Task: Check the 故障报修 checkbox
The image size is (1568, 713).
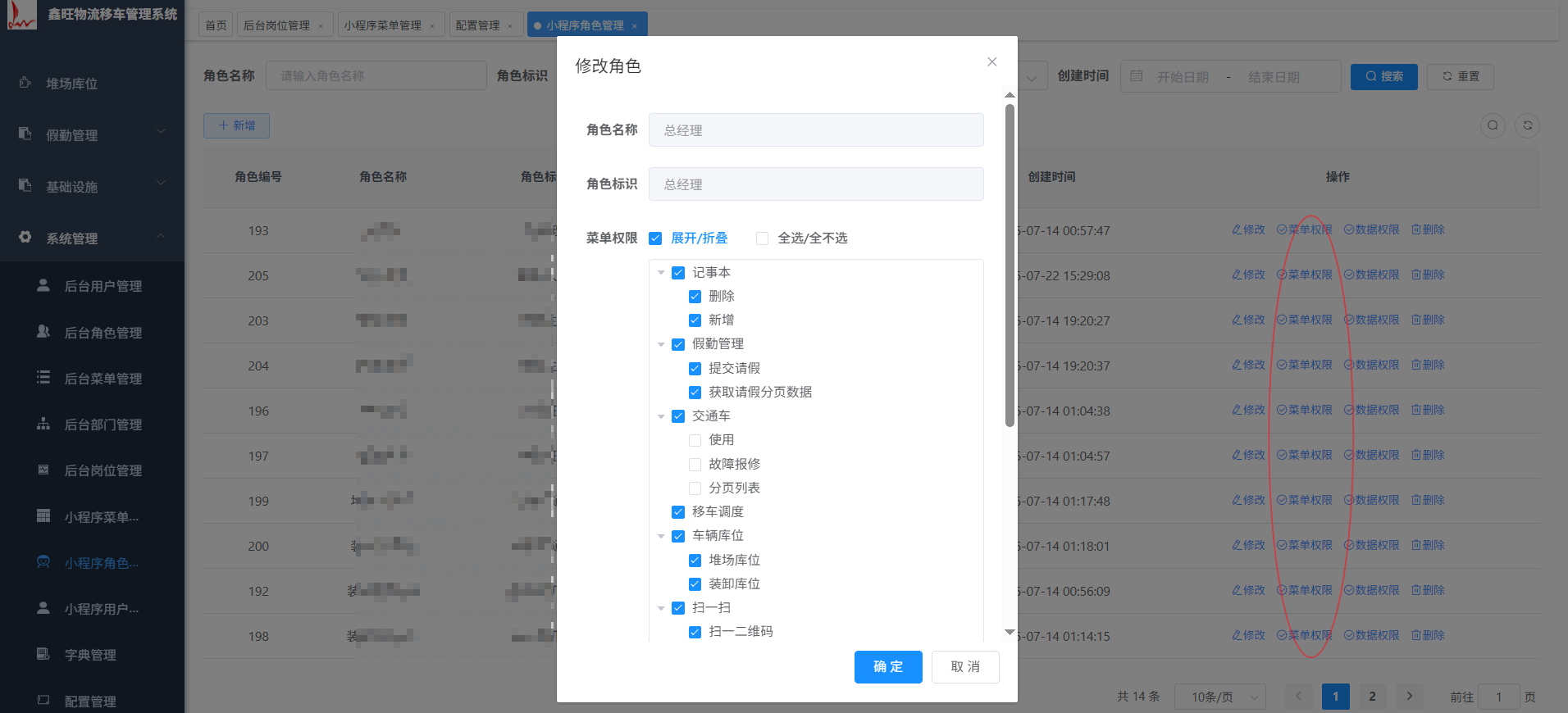Action: point(695,465)
